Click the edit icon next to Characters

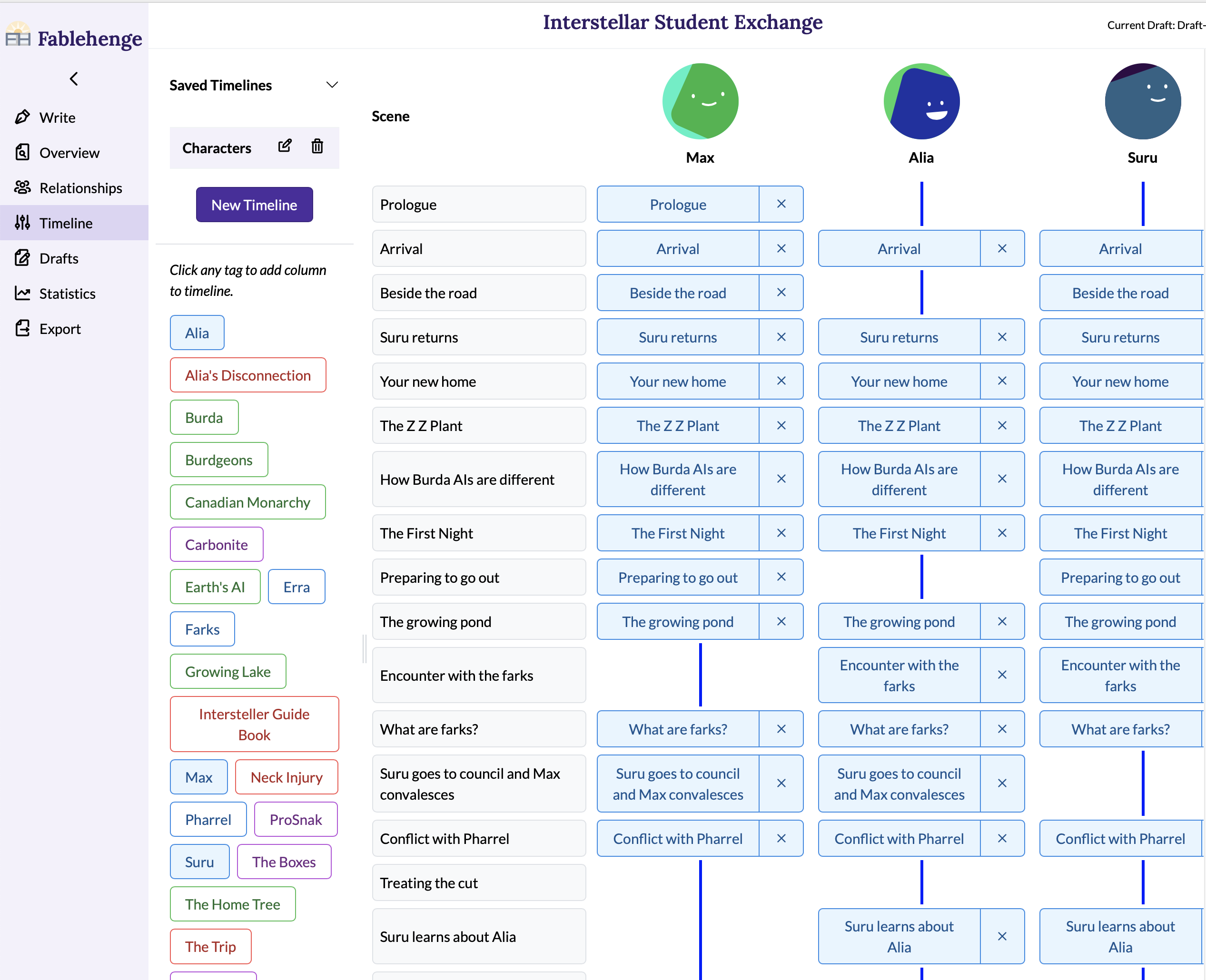(285, 147)
